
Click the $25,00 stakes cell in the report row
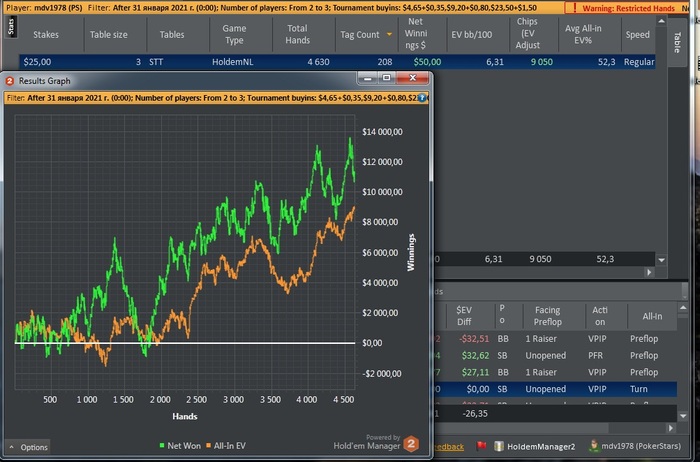coord(37,62)
